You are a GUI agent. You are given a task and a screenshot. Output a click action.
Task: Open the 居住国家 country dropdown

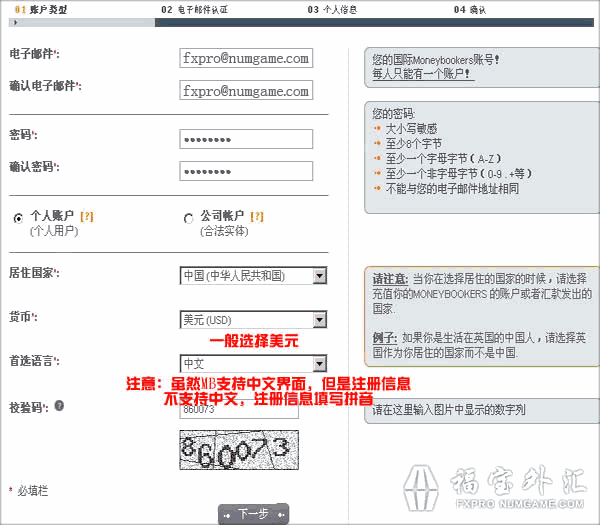click(x=253, y=276)
